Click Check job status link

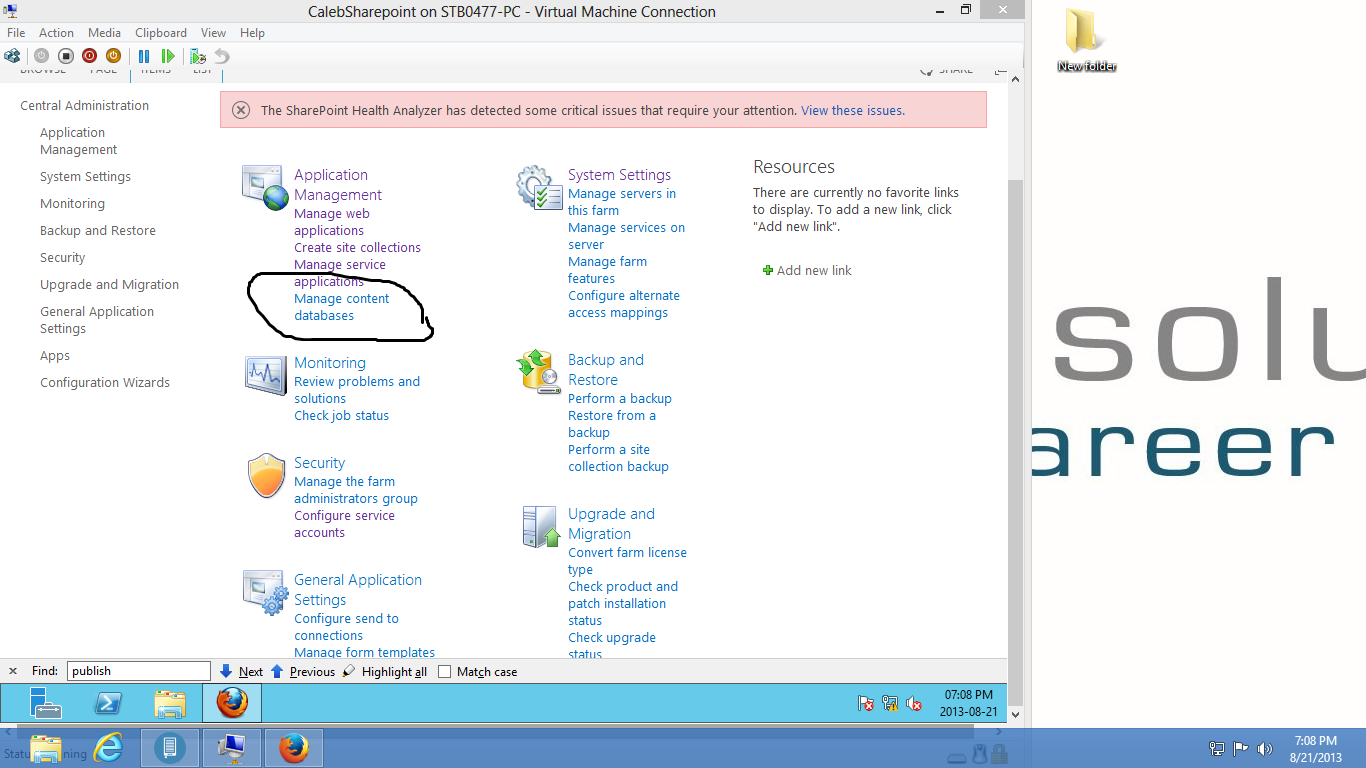(x=341, y=416)
